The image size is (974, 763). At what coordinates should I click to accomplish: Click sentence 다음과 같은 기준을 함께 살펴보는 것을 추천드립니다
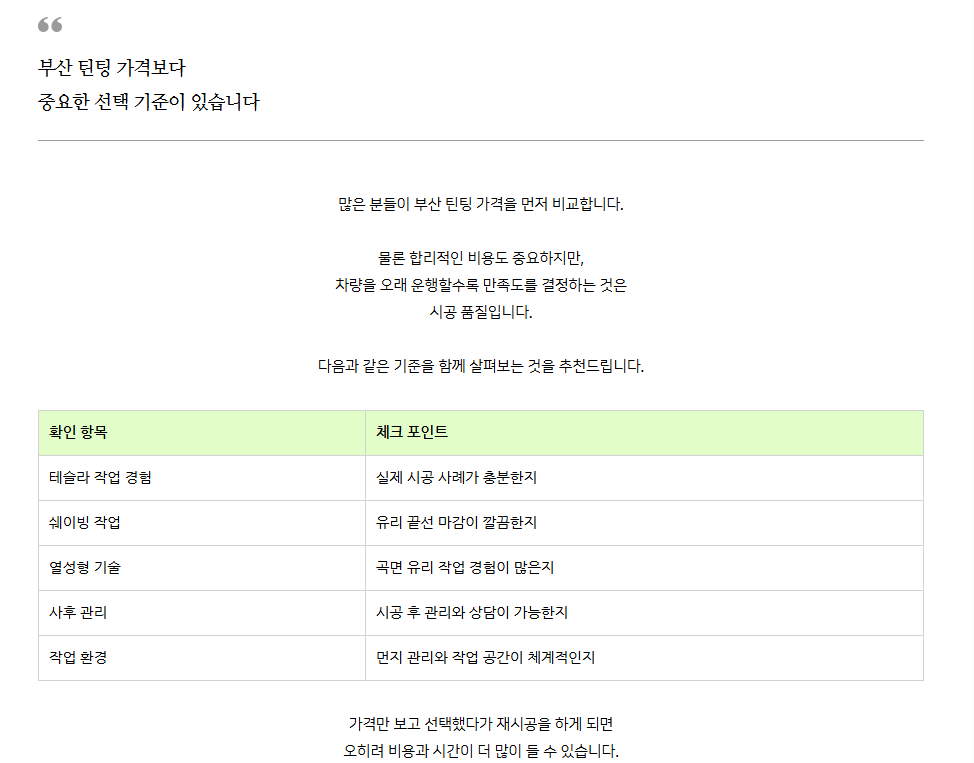click(481, 366)
